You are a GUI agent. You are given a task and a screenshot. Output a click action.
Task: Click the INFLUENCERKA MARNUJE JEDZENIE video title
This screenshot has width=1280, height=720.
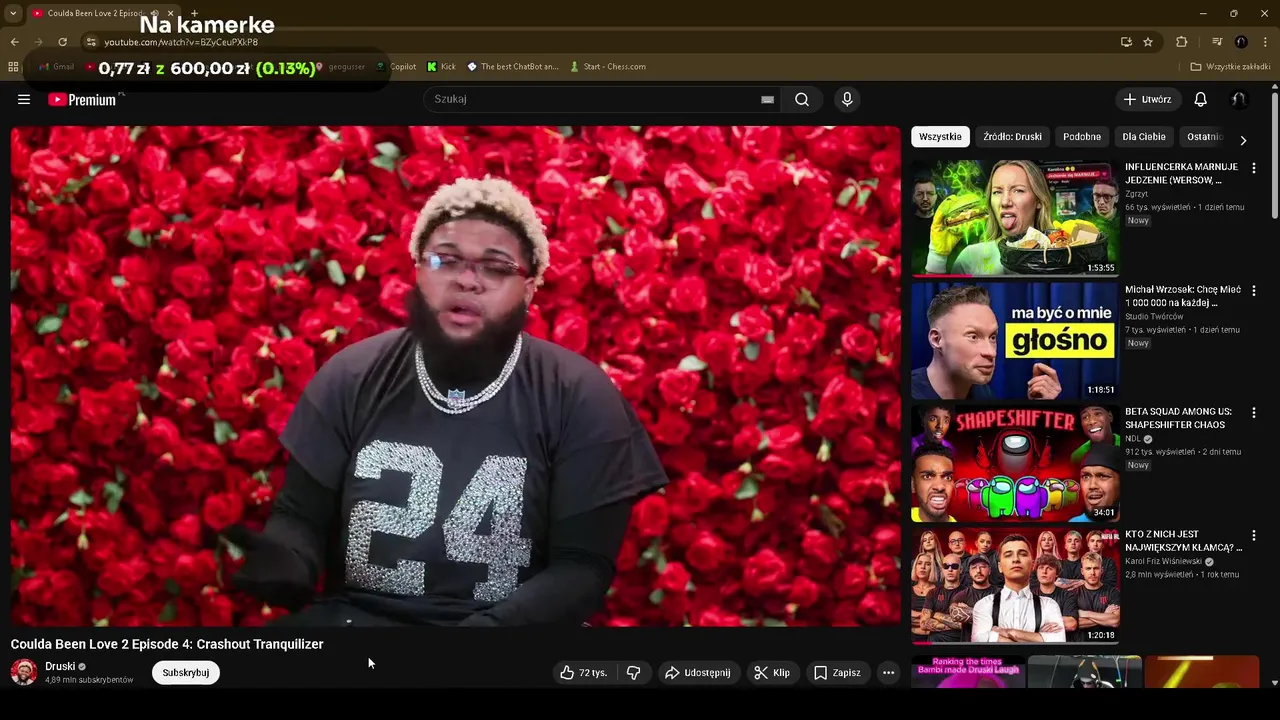click(1181, 174)
